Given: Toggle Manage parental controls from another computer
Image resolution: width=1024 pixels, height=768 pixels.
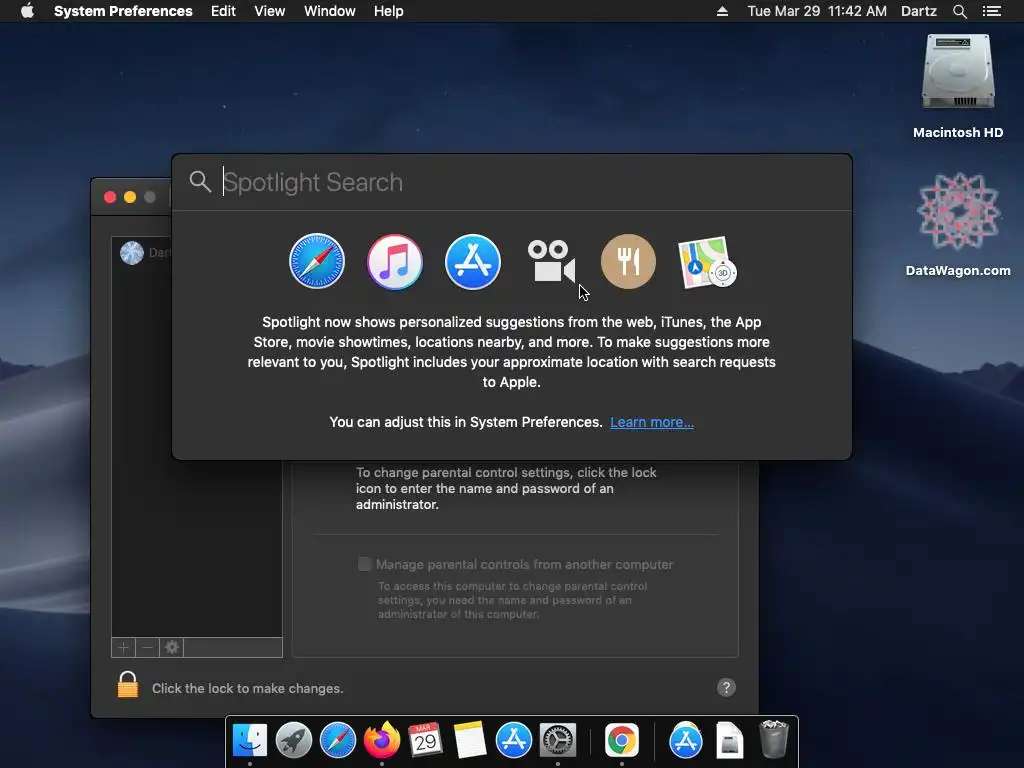Looking at the screenshot, I should pos(364,564).
